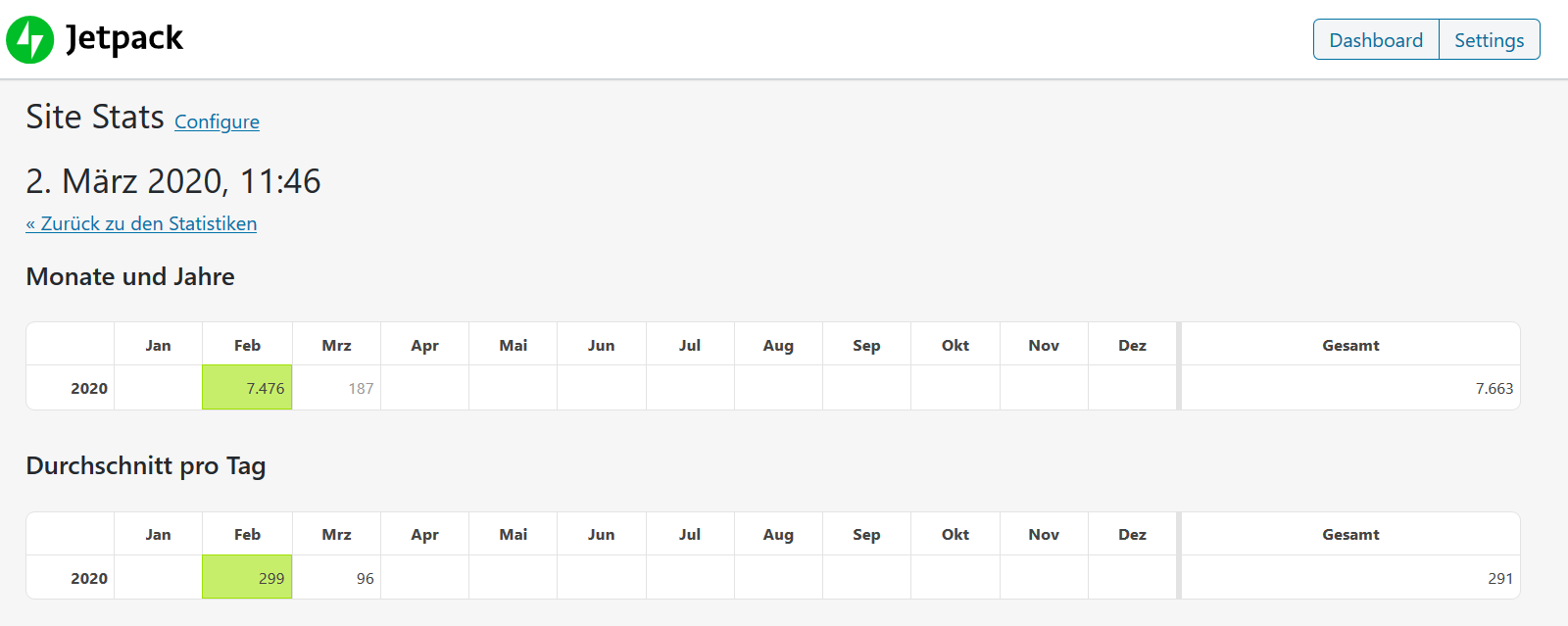Open the Configure link

coord(217,121)
